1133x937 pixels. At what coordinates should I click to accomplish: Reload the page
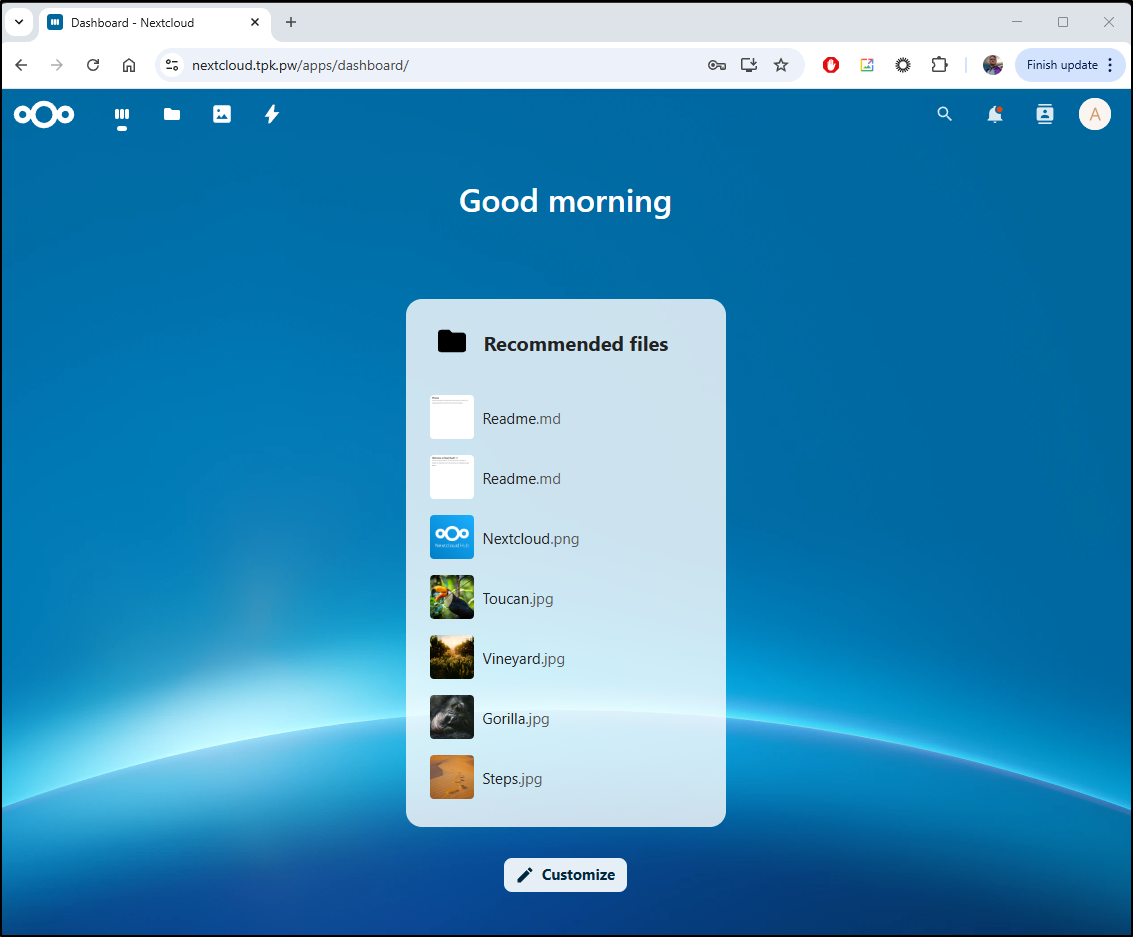(93, 65)
